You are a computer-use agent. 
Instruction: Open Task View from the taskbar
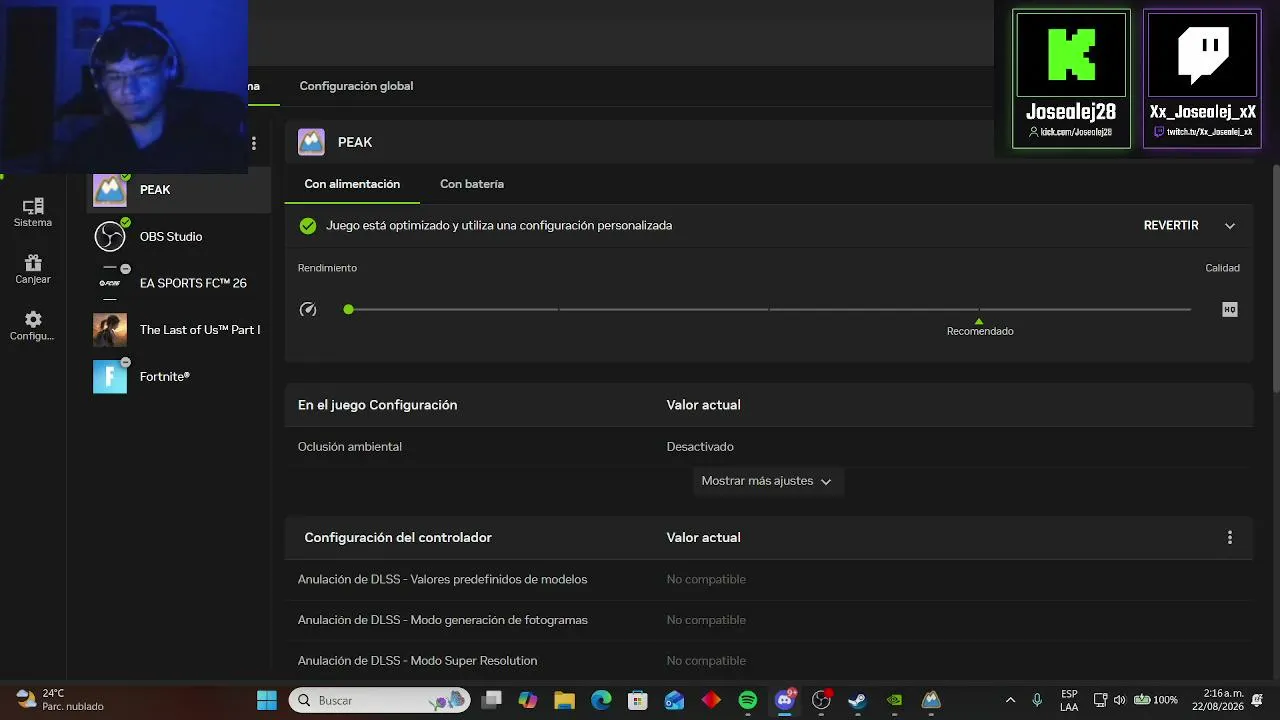[x=491, y=701]
